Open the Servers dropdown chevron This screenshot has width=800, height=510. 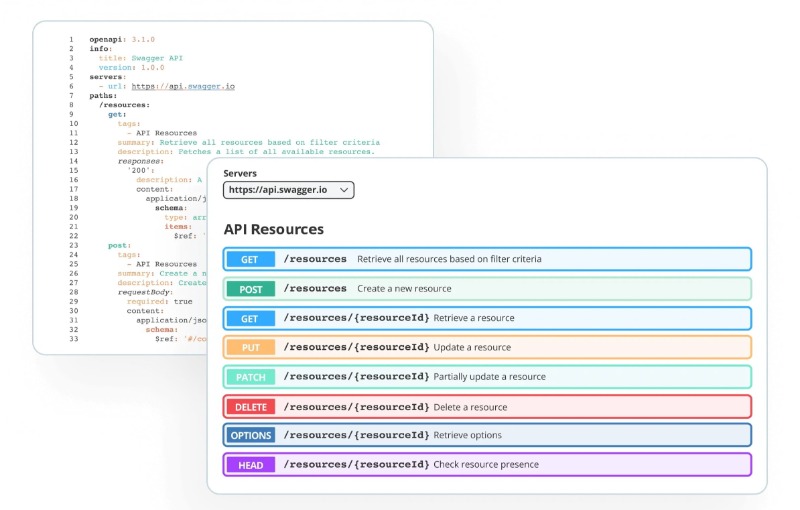point(344,190)
